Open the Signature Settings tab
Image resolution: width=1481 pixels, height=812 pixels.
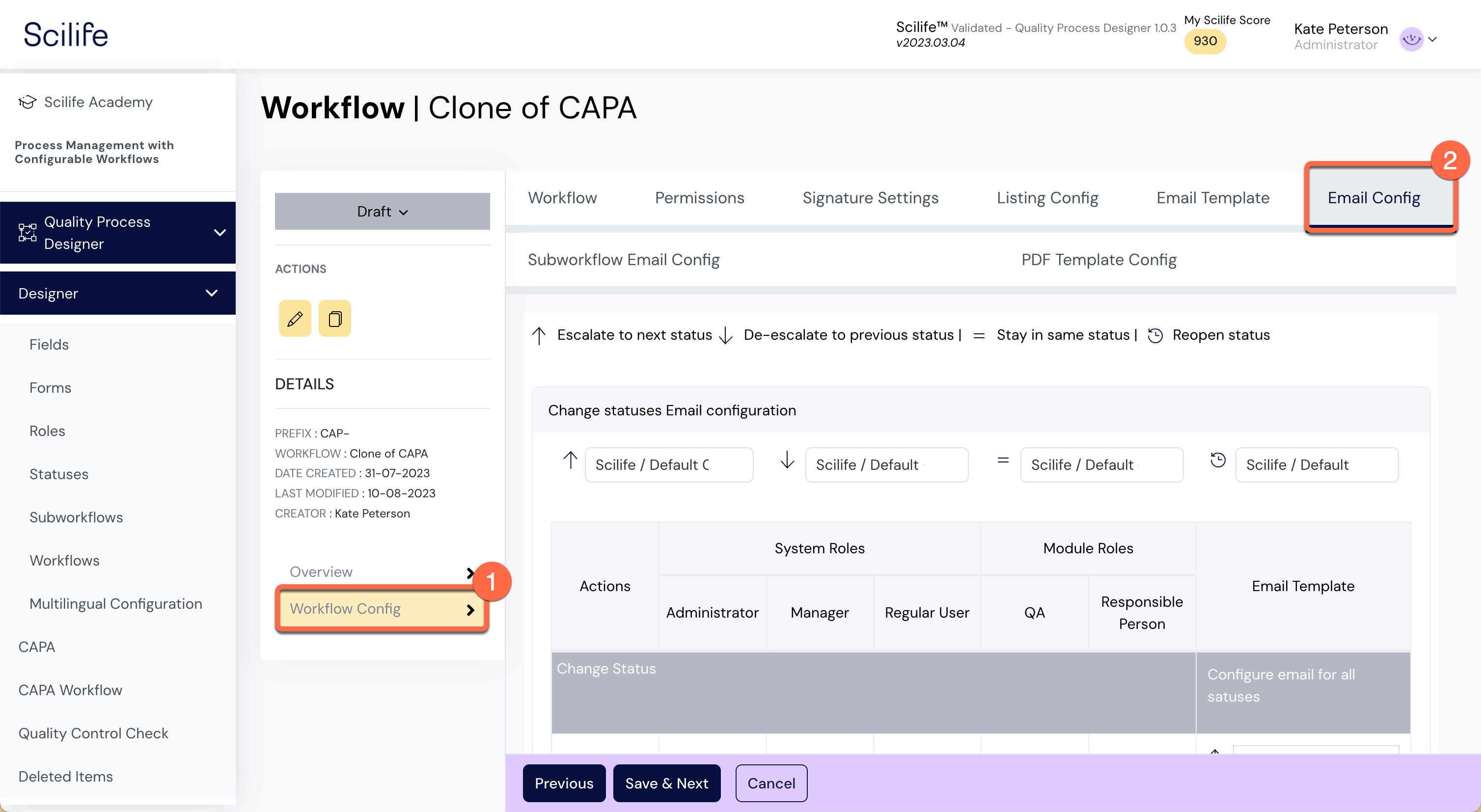(x=870, y=198)
